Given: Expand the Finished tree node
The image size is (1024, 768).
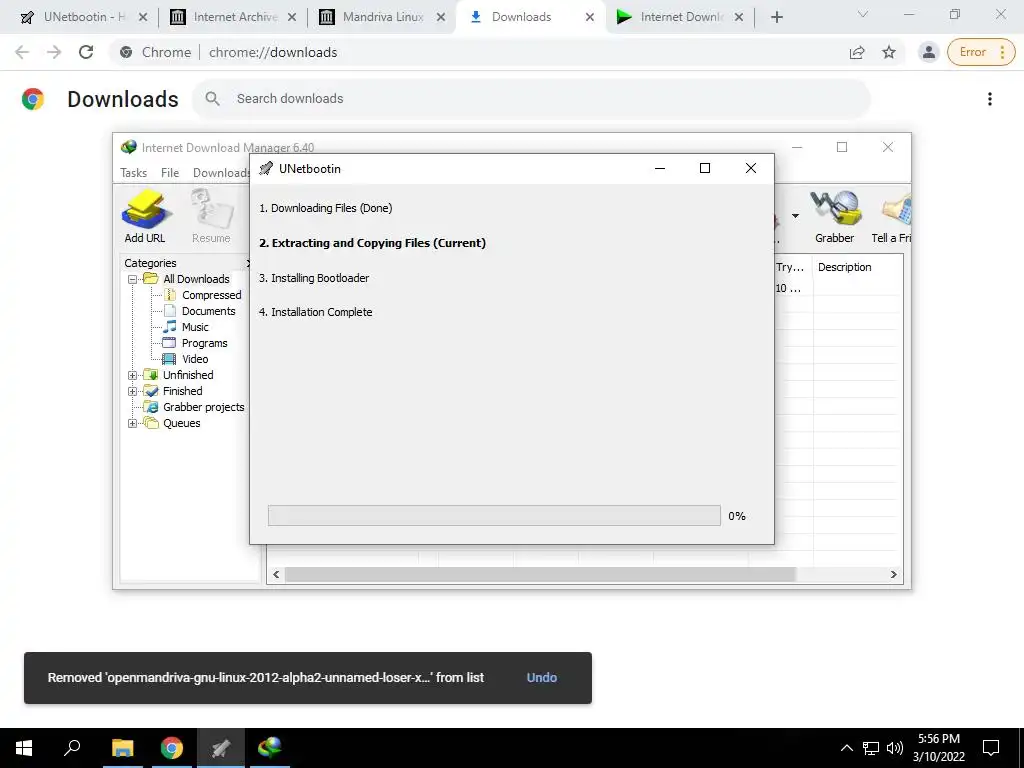Looking at the screenshot, I should (x=133, y=391).
